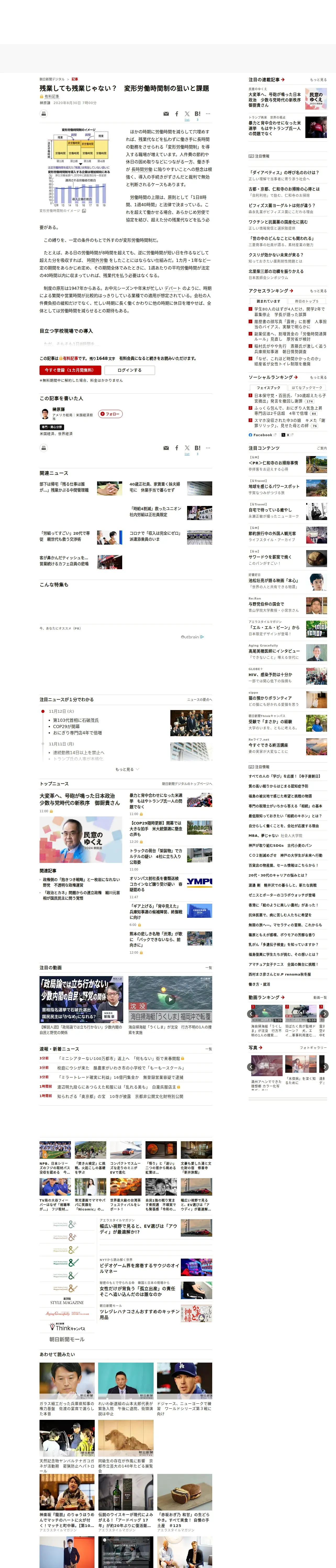336x1568 pixels.
Task: Expand もっと見る under 1-minute news list
Action: point(126,769)
